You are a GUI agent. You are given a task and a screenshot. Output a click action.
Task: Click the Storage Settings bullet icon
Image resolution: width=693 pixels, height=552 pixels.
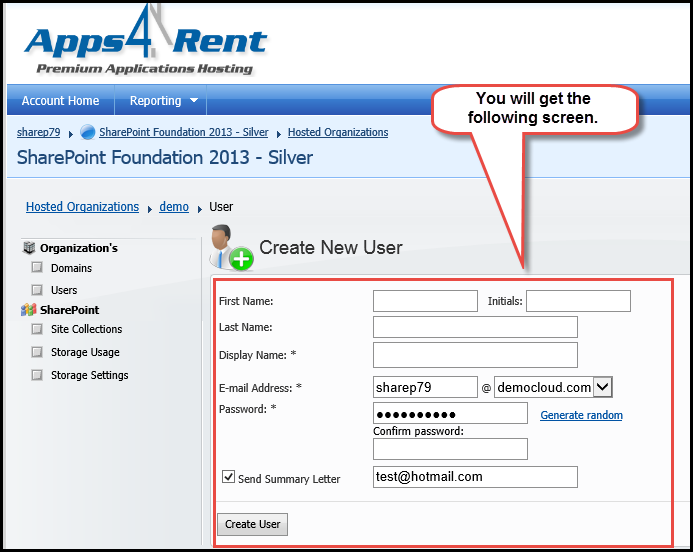coord(37,375)
